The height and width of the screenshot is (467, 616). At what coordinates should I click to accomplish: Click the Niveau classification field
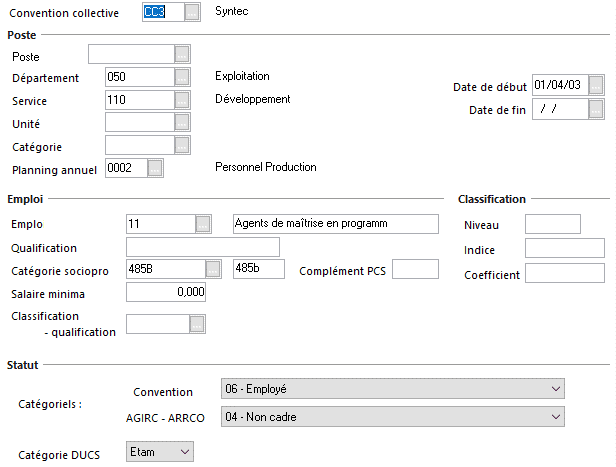click(x=553, y=224)
